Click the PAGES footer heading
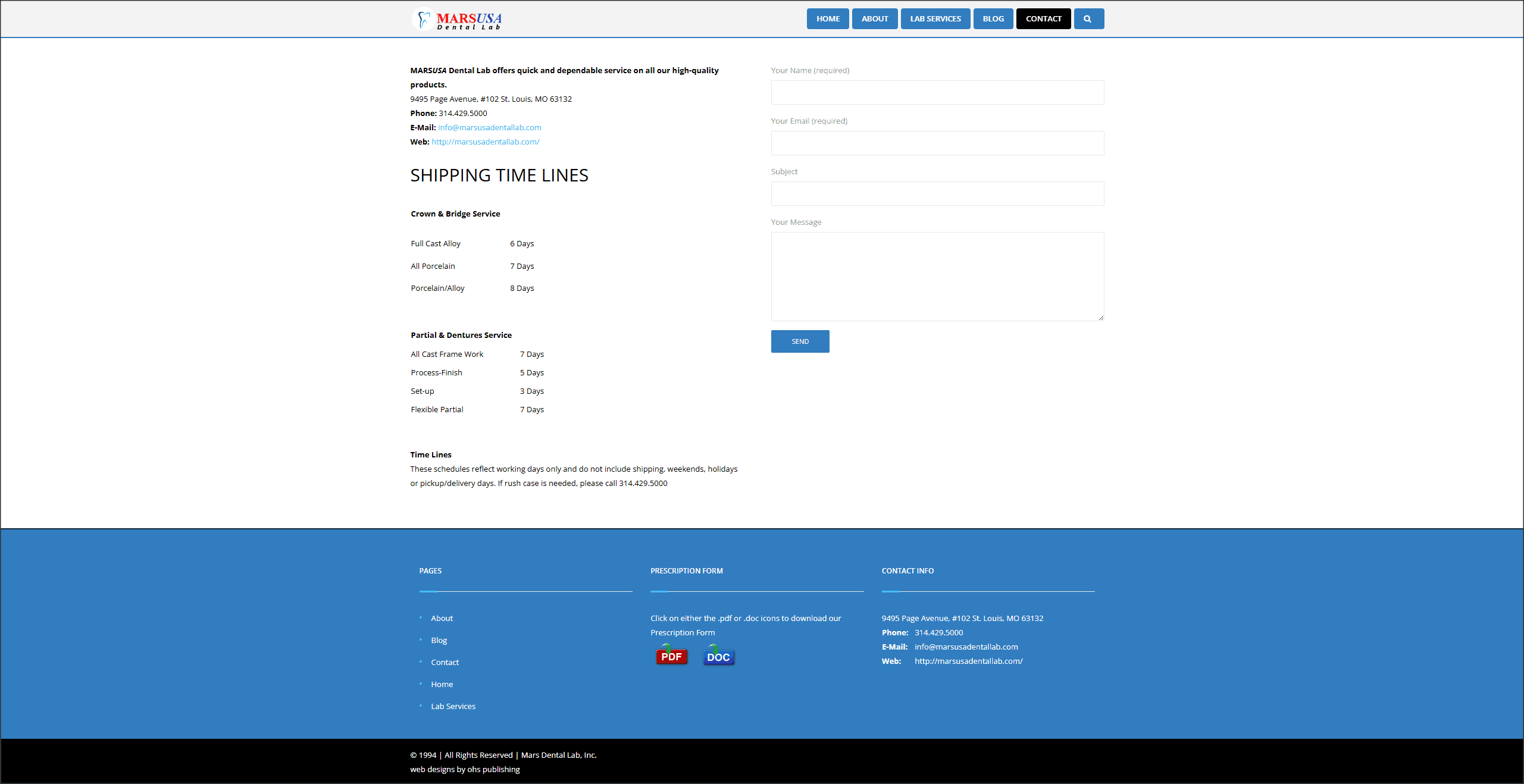The height and width of the screenshot is (784, 1524). pyautogui.click(x=430, y=571)
